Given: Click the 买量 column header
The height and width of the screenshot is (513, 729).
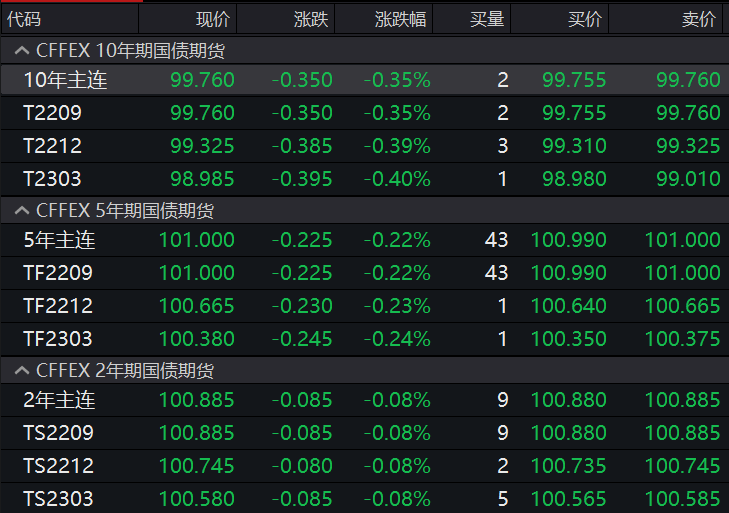Looking at the screenshot, I should click(487, 19).
